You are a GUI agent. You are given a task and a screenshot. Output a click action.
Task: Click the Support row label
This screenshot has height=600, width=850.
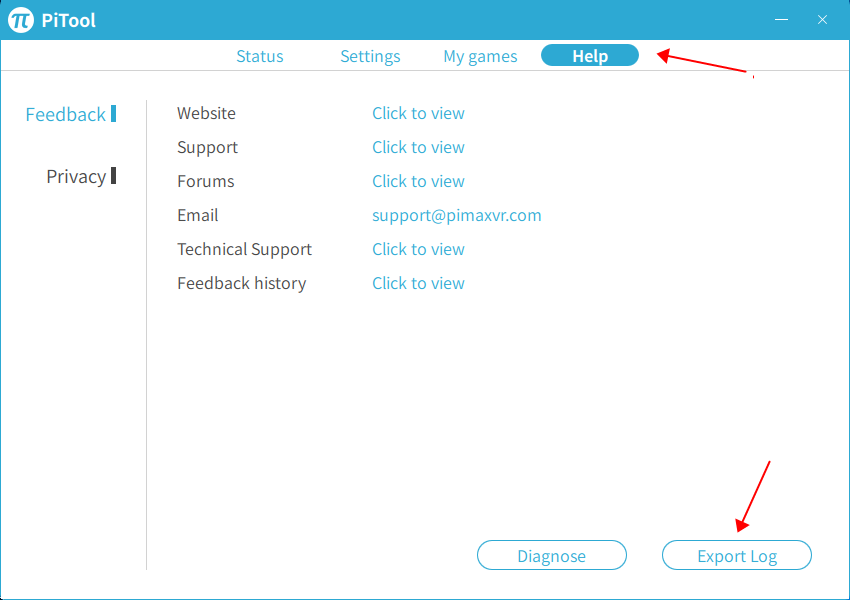(x=208, y=147)
